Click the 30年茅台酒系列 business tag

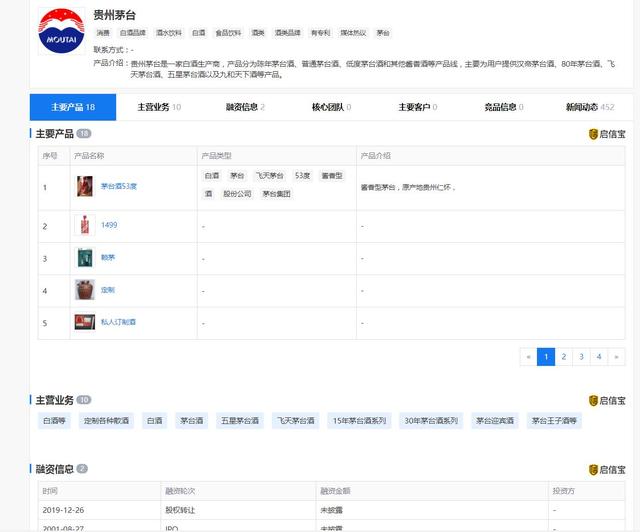point(431,421)
